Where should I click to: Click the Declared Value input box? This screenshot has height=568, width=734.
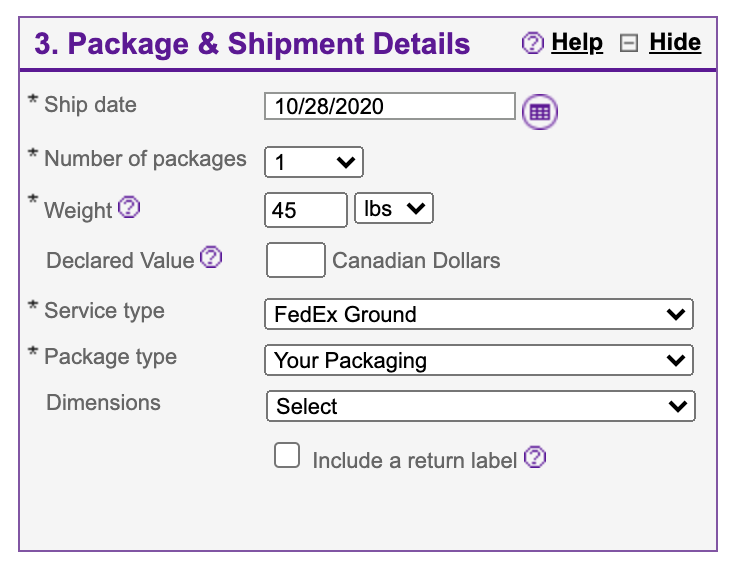295,260
